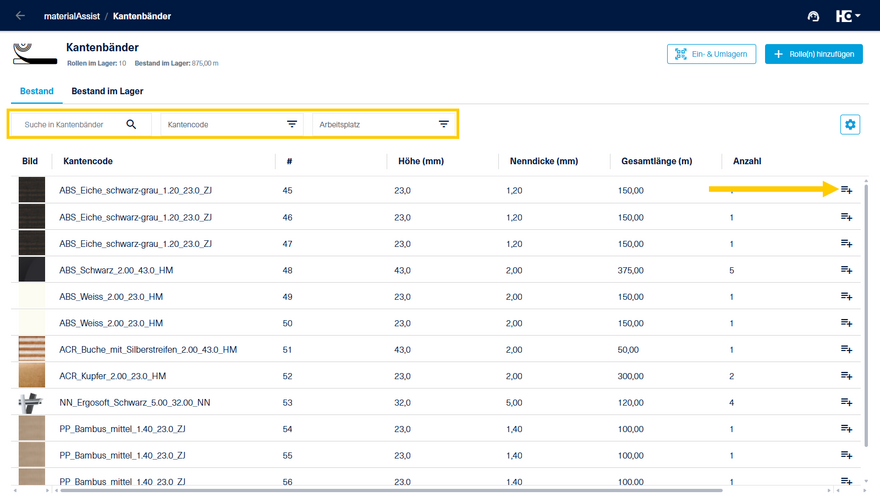Select NN_Ergosoft_Schwarz_5.00_32.00_NN entry

point(135,402)
